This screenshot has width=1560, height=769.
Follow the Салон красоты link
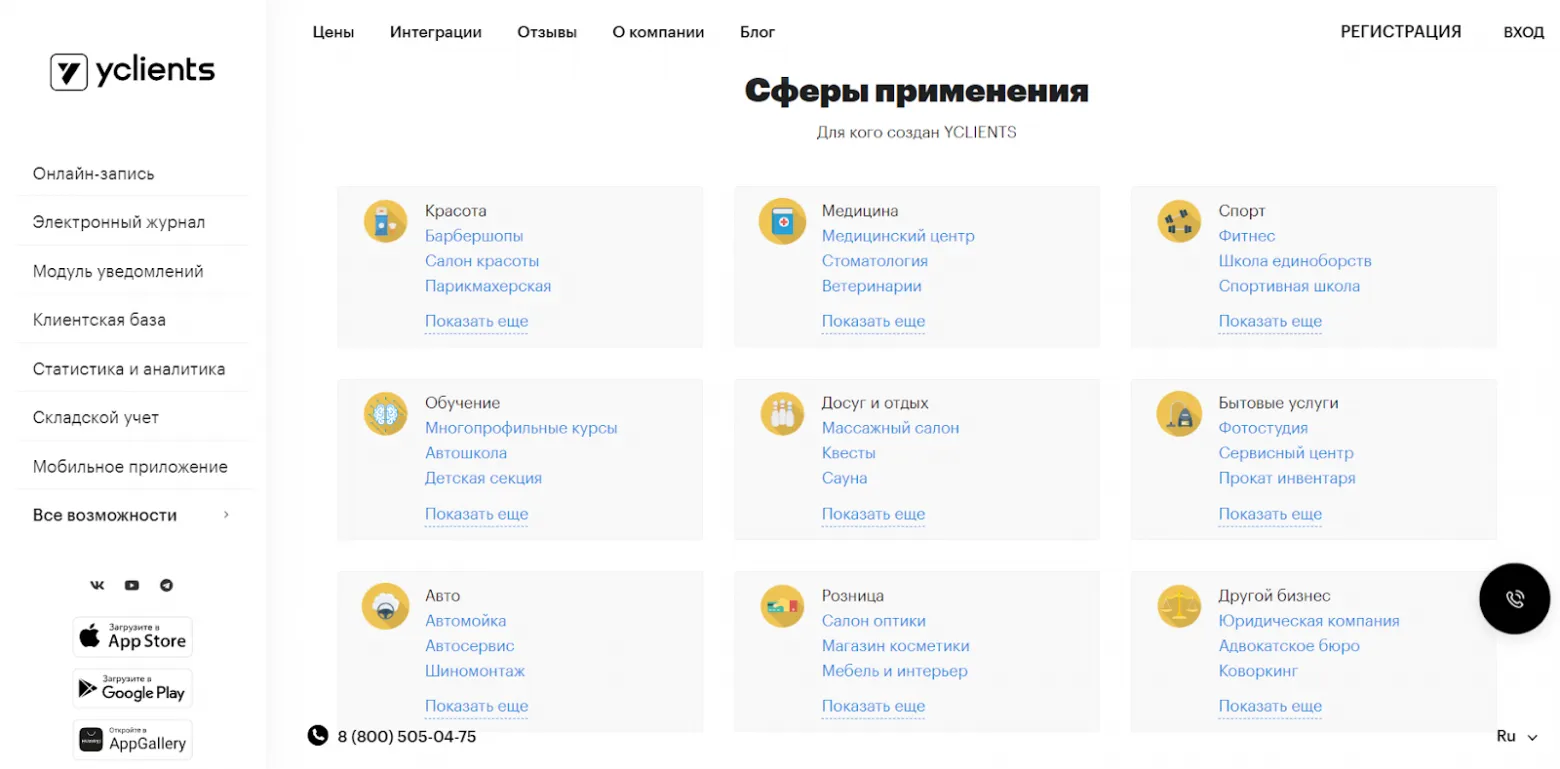482,261
